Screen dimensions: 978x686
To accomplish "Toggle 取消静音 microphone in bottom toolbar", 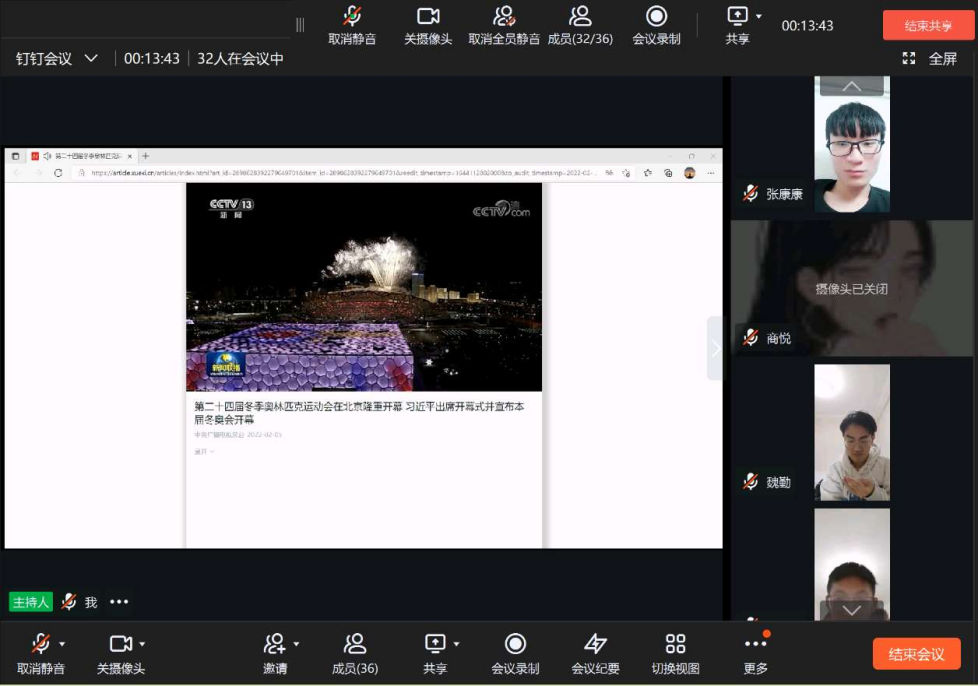I will (x=40, y=653).
